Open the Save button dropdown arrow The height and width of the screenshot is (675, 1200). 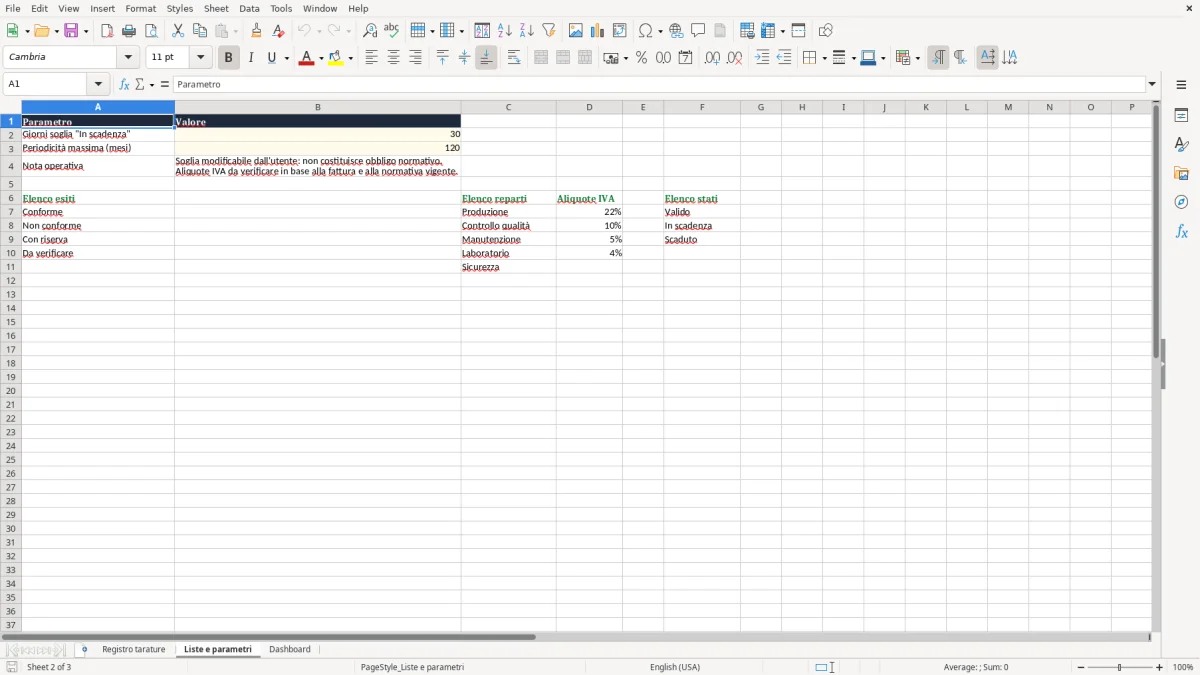click(85, 32)
